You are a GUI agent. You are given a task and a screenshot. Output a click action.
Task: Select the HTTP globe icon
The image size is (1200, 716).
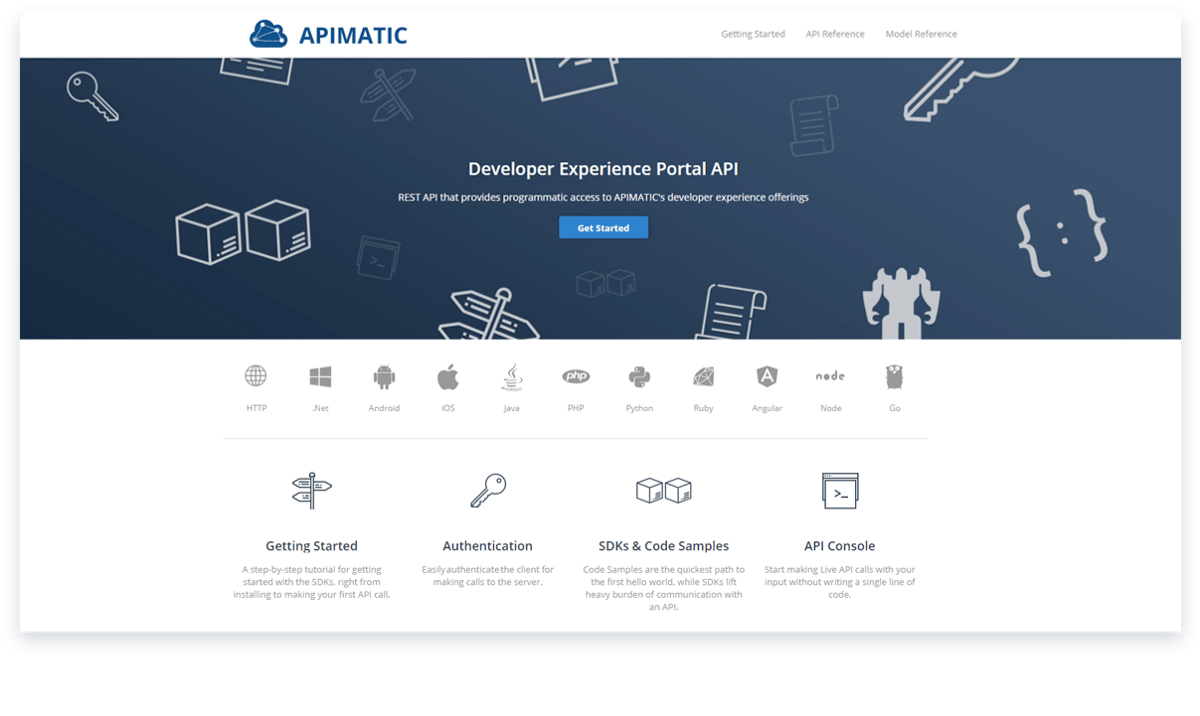coord(256,376)
